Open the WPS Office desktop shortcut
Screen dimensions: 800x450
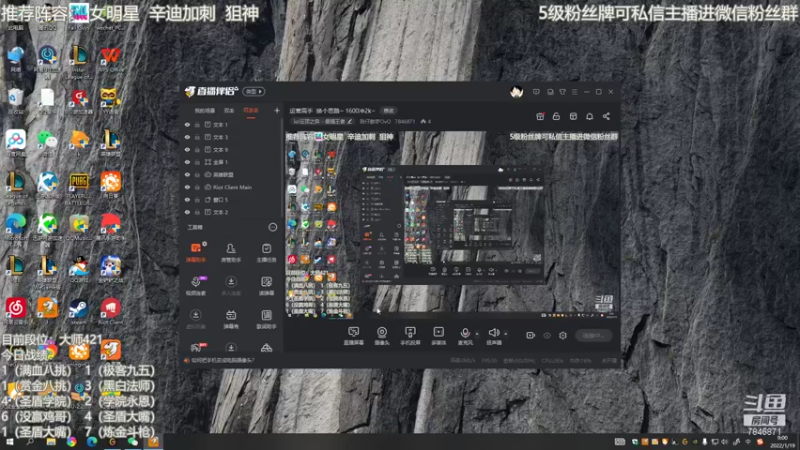(x=110, y=59)
